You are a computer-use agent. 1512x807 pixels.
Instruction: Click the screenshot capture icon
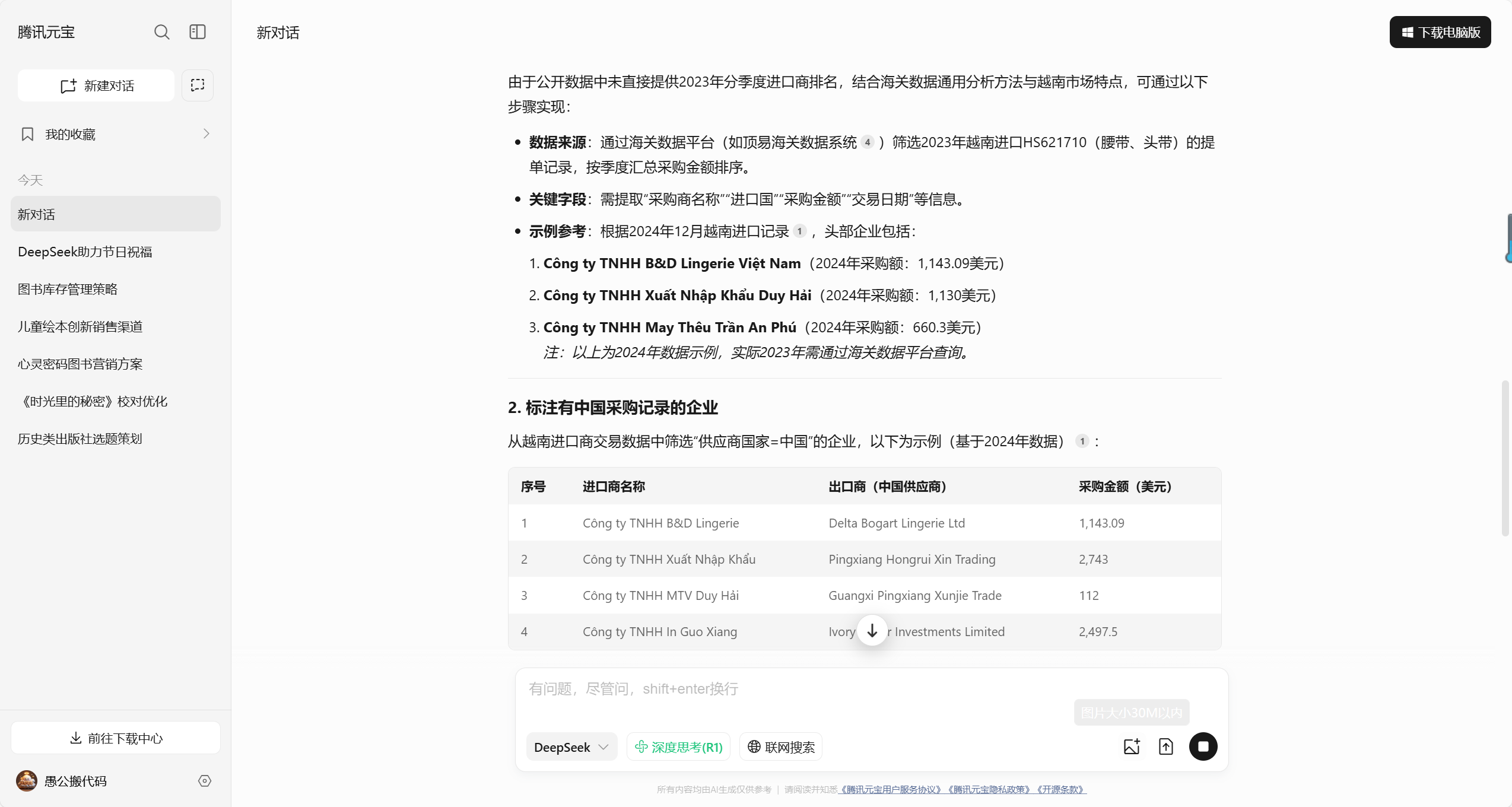[197, 85]
